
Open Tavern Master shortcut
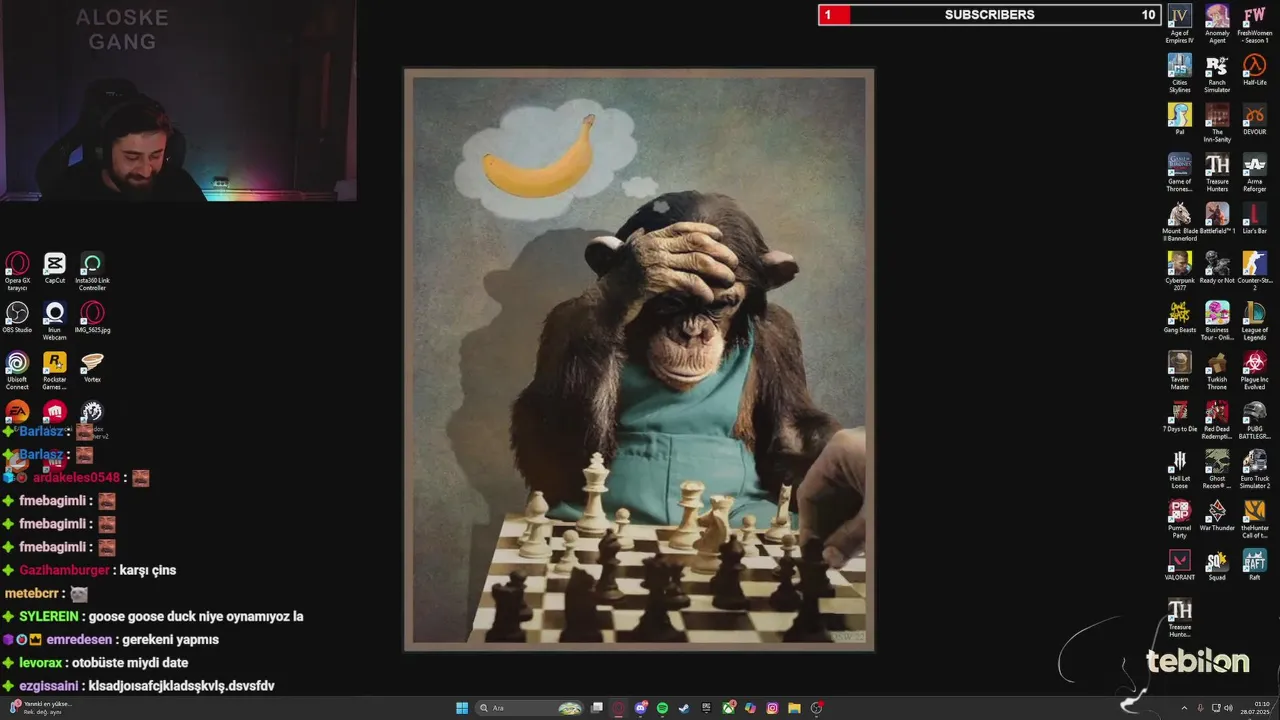[x=1180, y=370]
